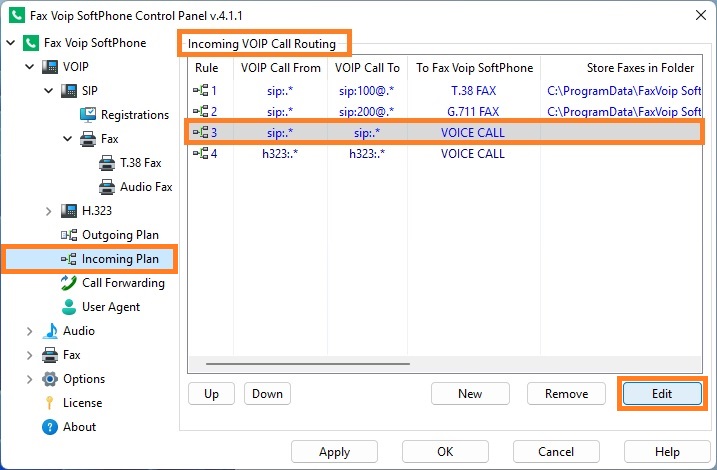The width and height of the screenshot is (717, 470).
Task: Open Registrations in the tree
Action: (x=135, y=115)
